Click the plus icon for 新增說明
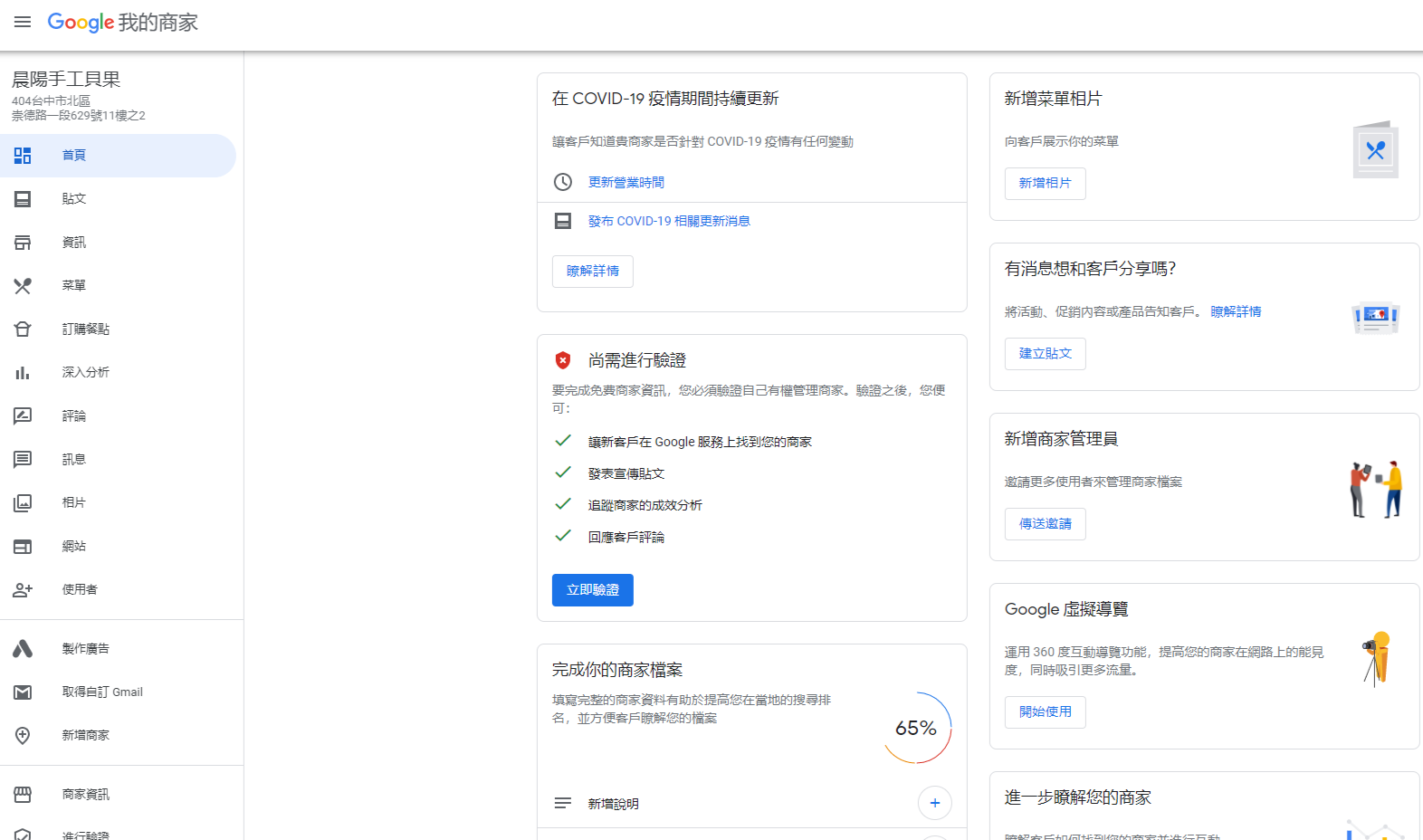1423x840 pixels. click(x=935, y=803)
